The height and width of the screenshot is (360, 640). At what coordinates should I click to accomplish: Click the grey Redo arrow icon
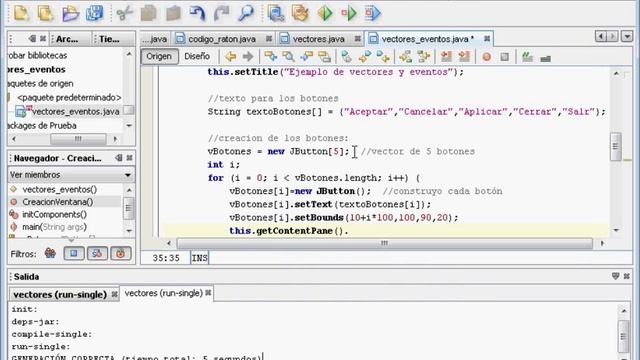222,13
